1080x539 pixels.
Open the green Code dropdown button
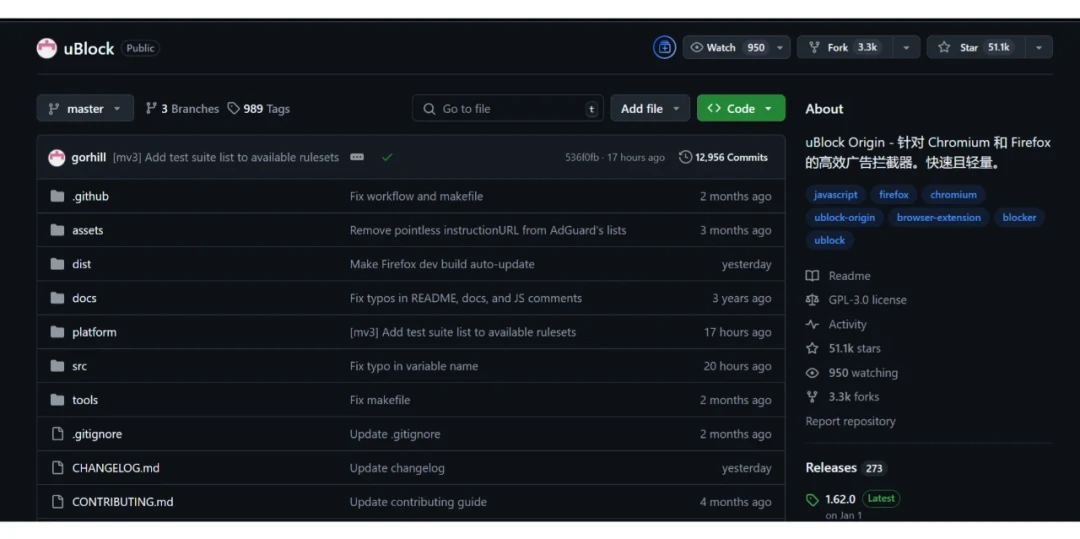pos(740,109)
